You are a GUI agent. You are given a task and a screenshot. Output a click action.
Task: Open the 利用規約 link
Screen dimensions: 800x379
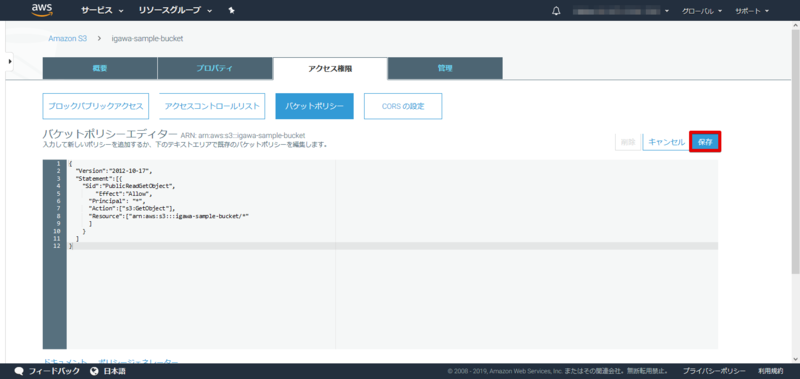click(x=770, y=371)
